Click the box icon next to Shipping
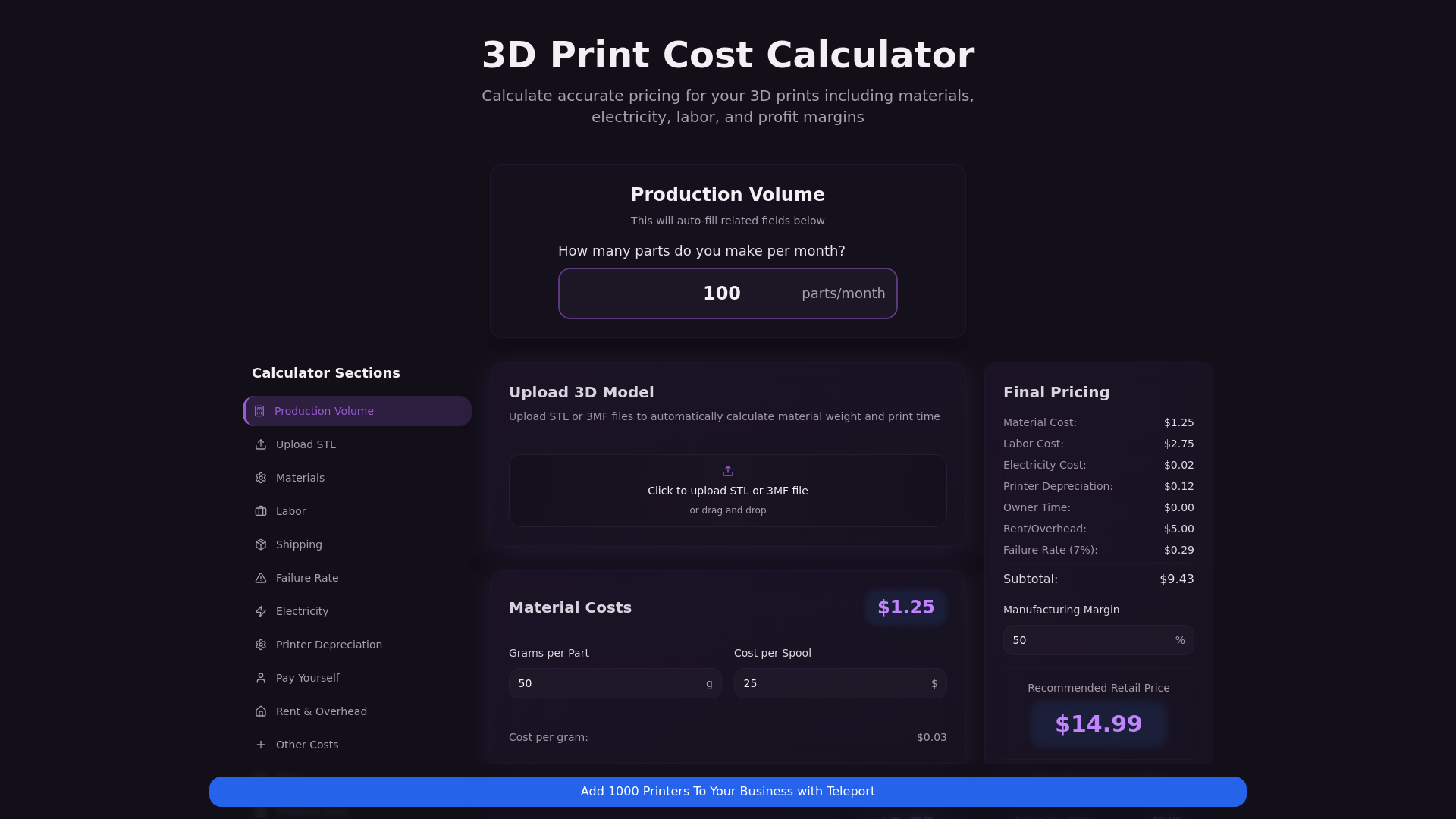This screenshot has height=819, width=1456. click(x=261, y=544)
